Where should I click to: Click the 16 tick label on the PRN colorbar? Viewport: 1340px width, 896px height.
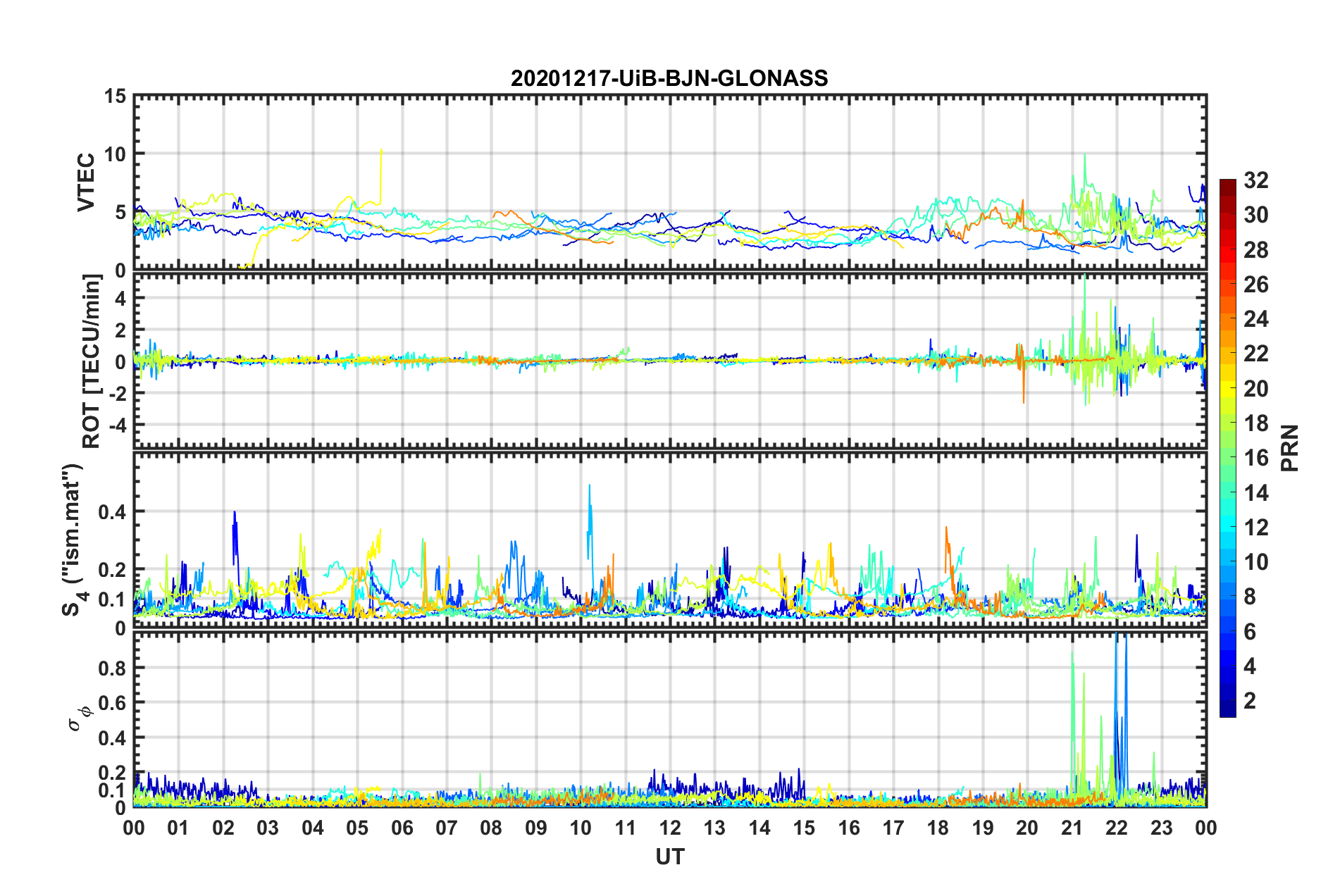1256,458
